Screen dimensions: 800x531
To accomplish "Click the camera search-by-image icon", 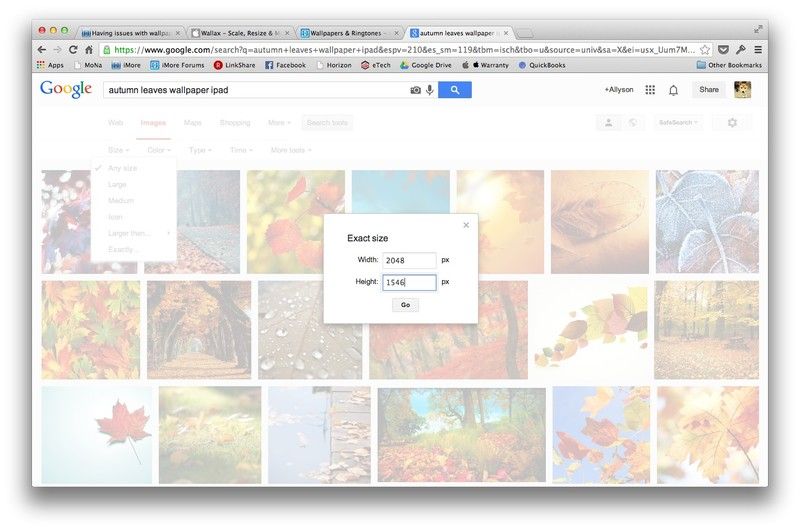I will (415, 90).
